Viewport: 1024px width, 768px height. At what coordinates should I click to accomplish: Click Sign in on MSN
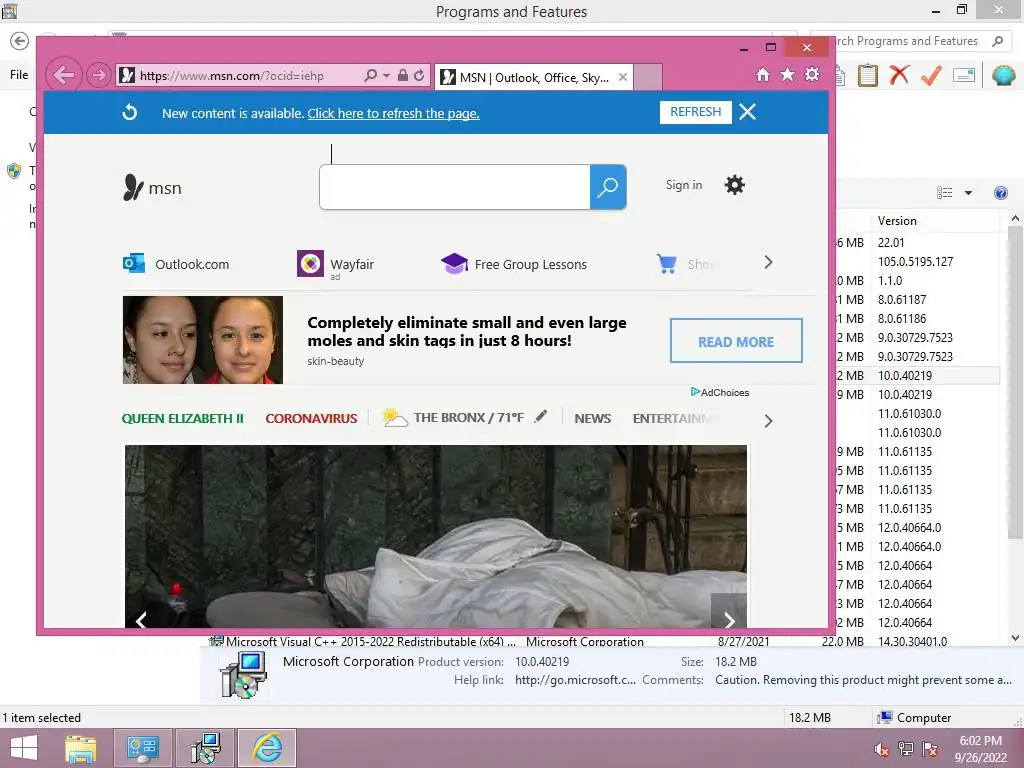(684, 185)
